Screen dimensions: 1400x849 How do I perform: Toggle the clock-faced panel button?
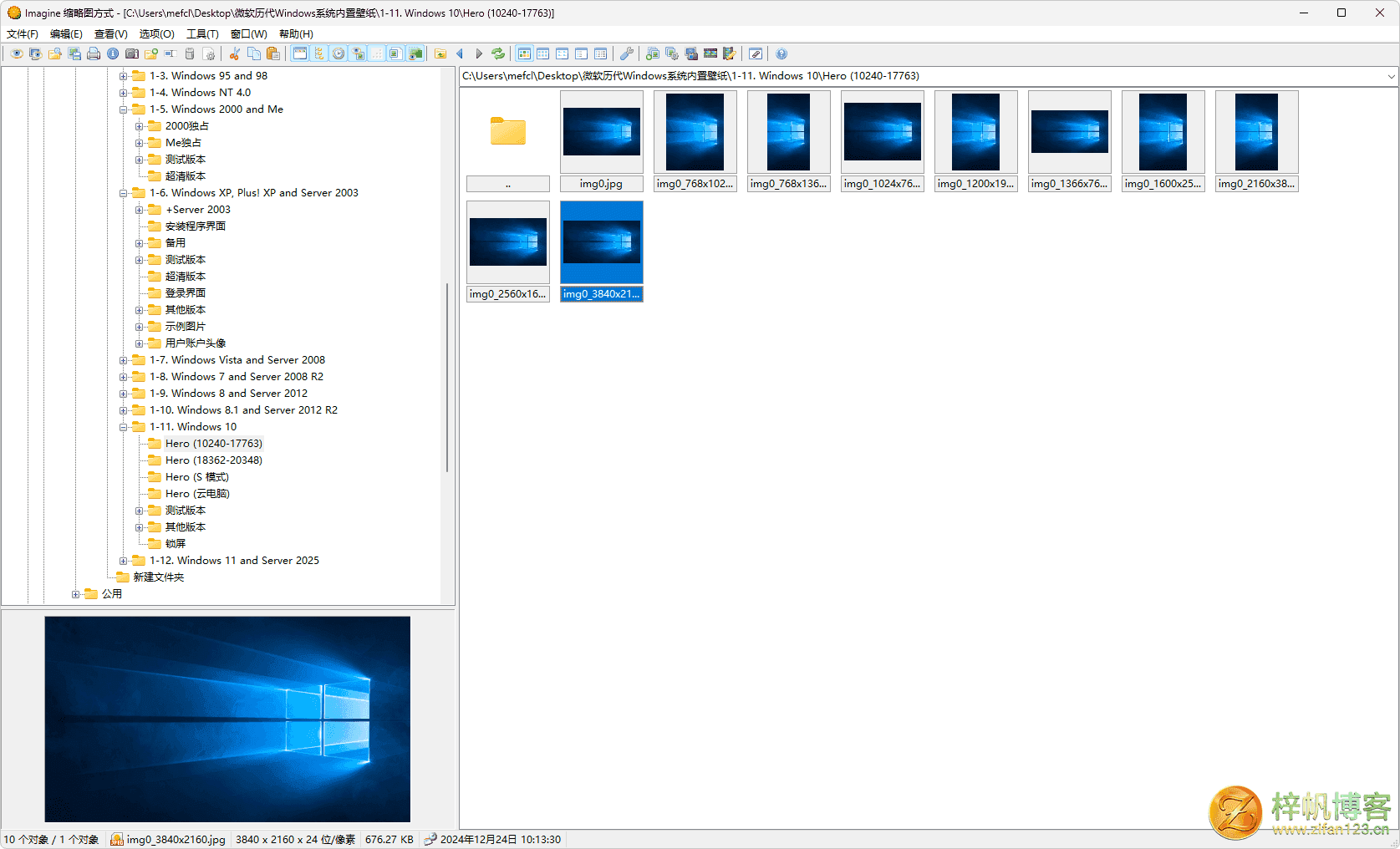[338, 53]
